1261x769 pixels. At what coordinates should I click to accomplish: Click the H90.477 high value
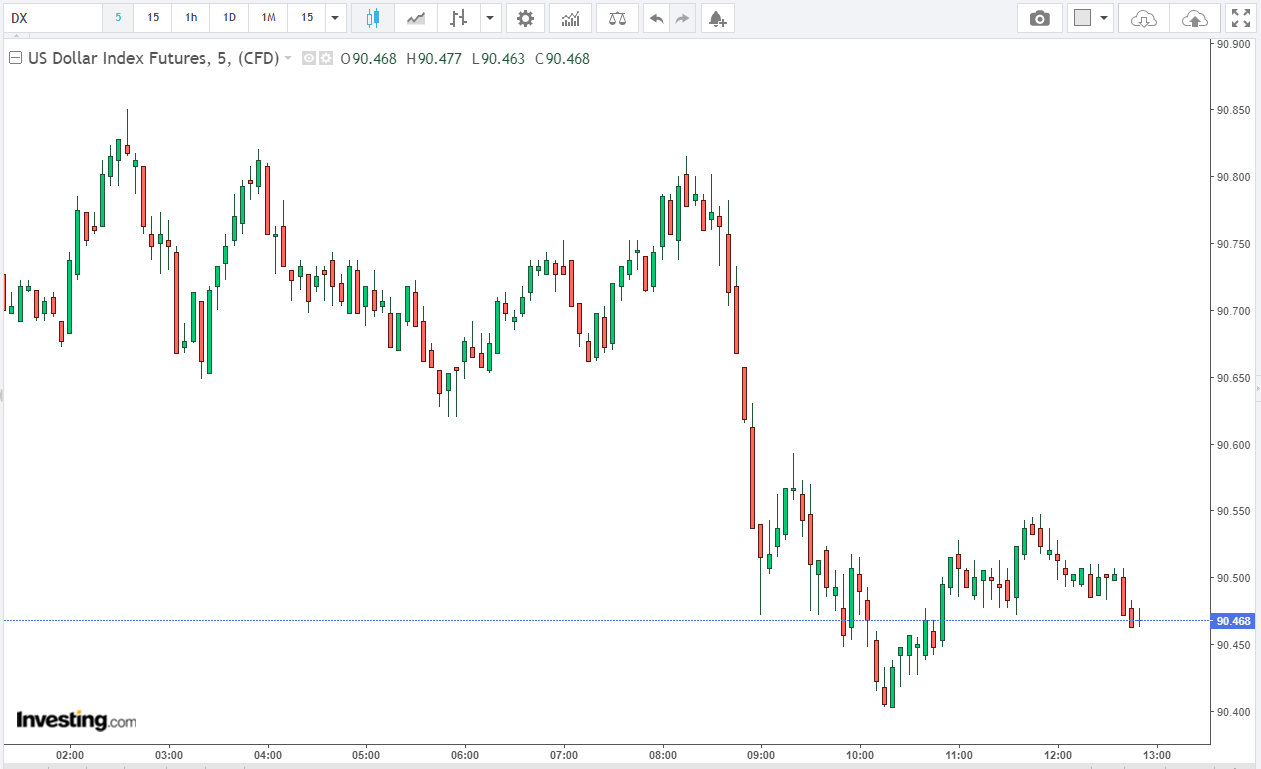(433, 58)
